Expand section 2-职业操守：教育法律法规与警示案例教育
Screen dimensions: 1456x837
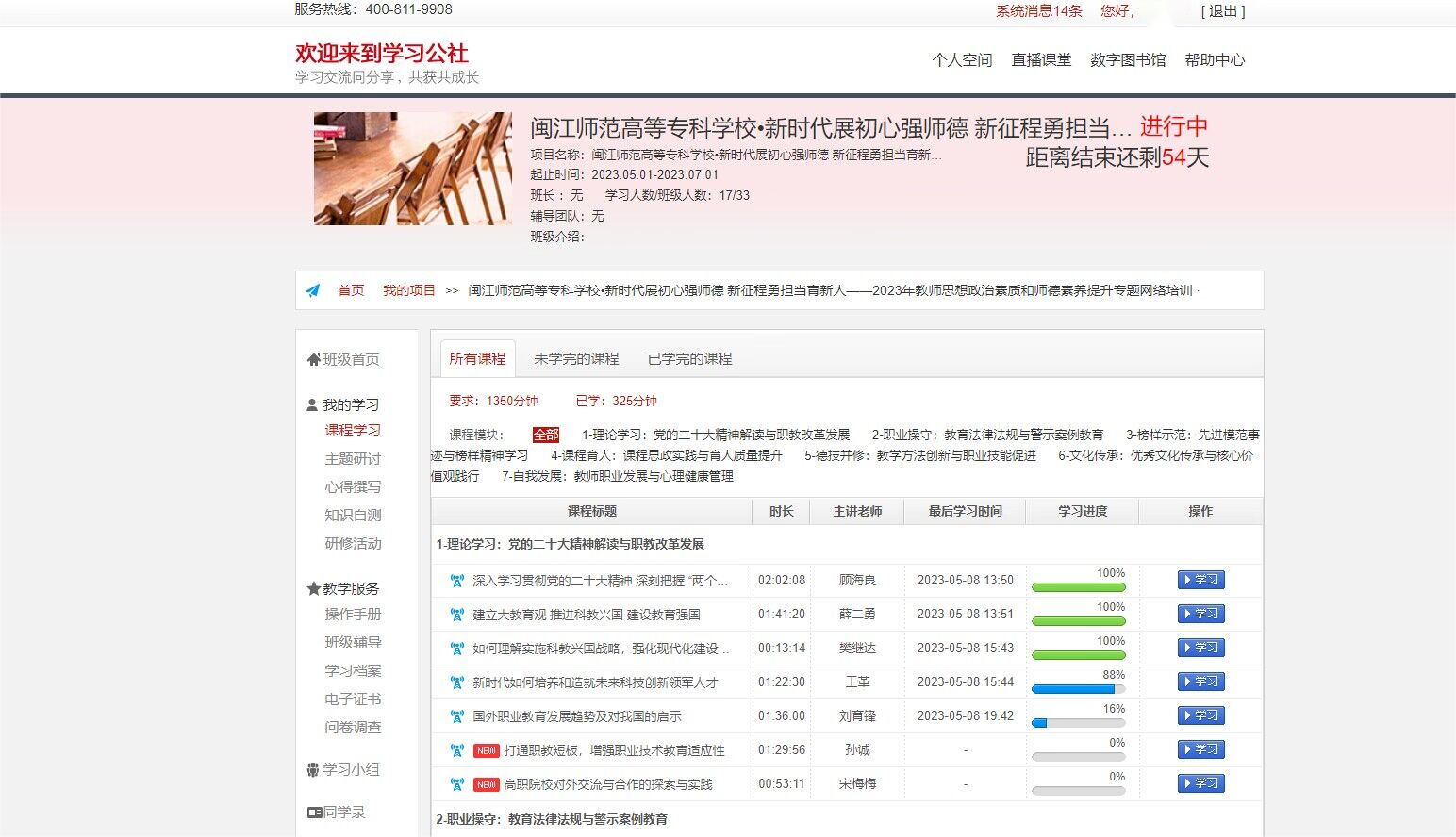[x=551, y=819]
